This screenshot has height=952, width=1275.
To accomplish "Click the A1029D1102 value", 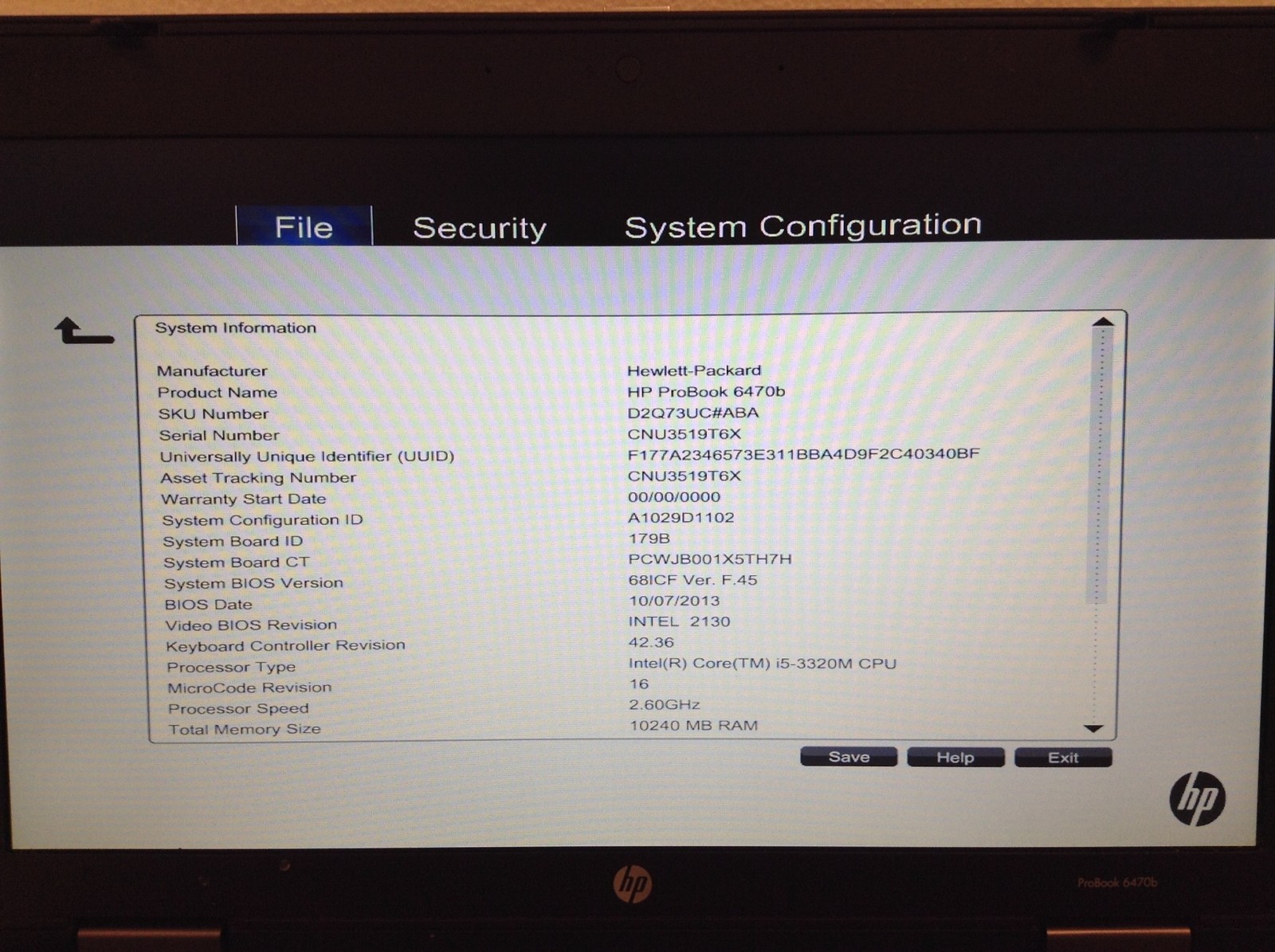I will tap(681, 517).
